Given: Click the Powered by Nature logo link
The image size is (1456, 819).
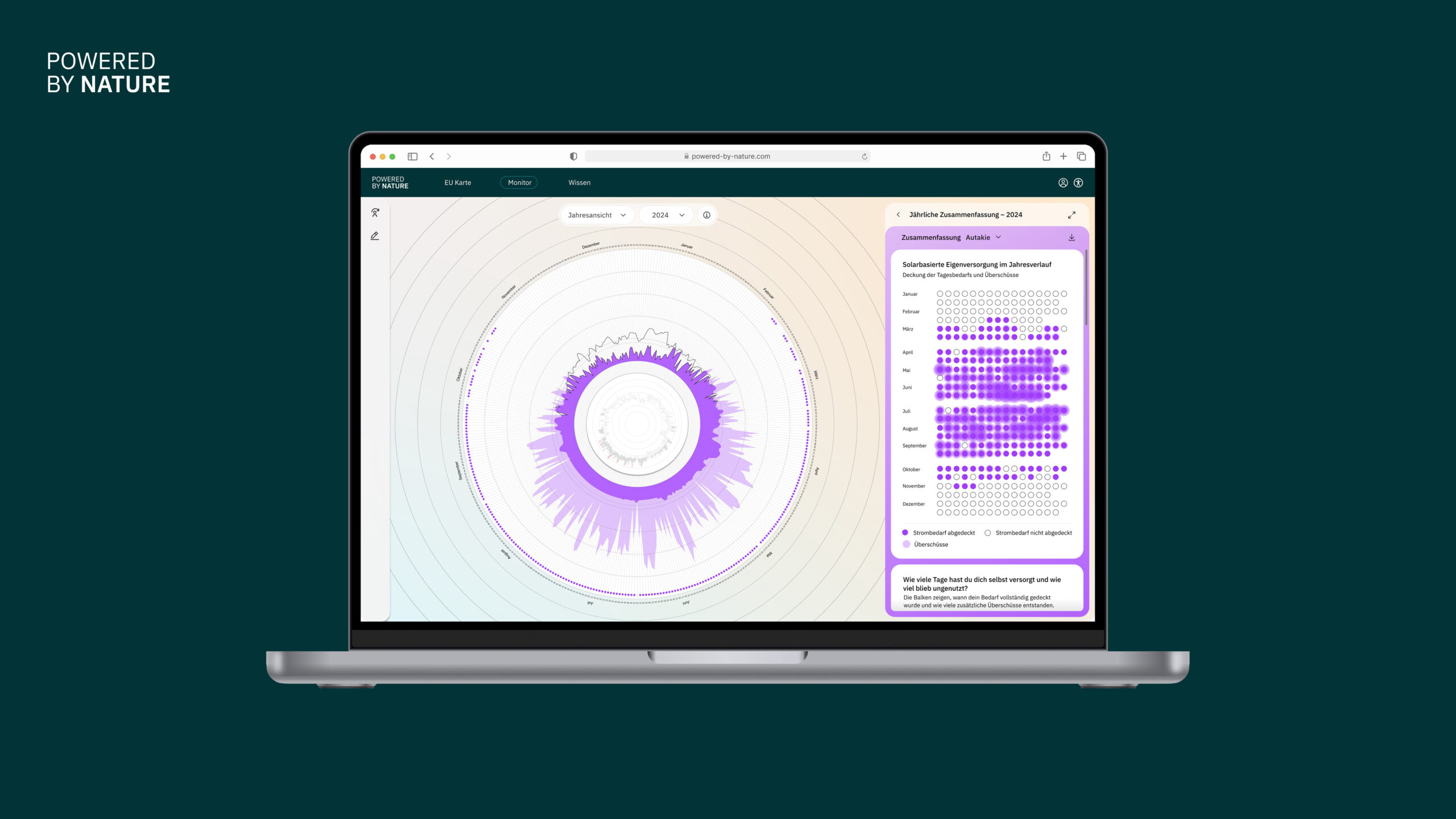Looking at the screenshot, I should (x=390, y=183).
